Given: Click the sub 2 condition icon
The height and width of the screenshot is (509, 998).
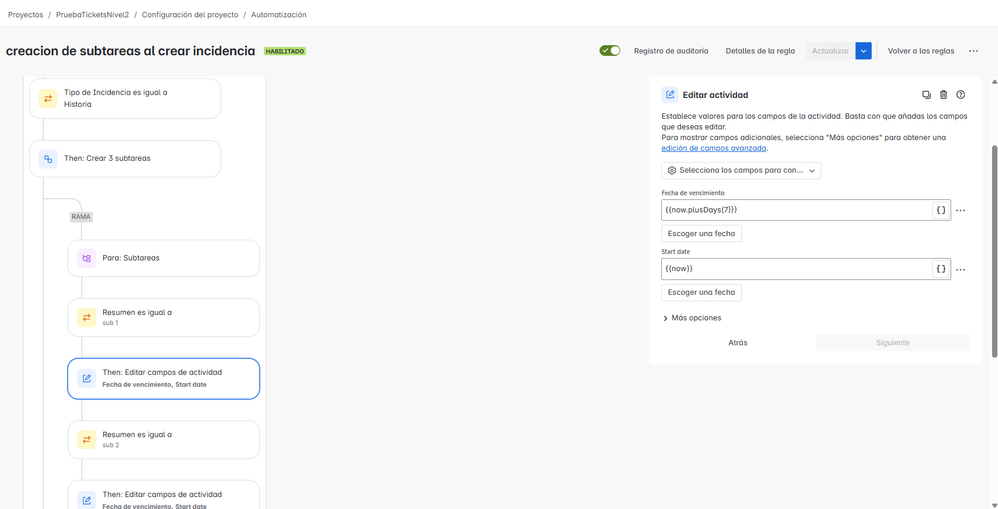Looking at the screenshot, I should [87, 439].
